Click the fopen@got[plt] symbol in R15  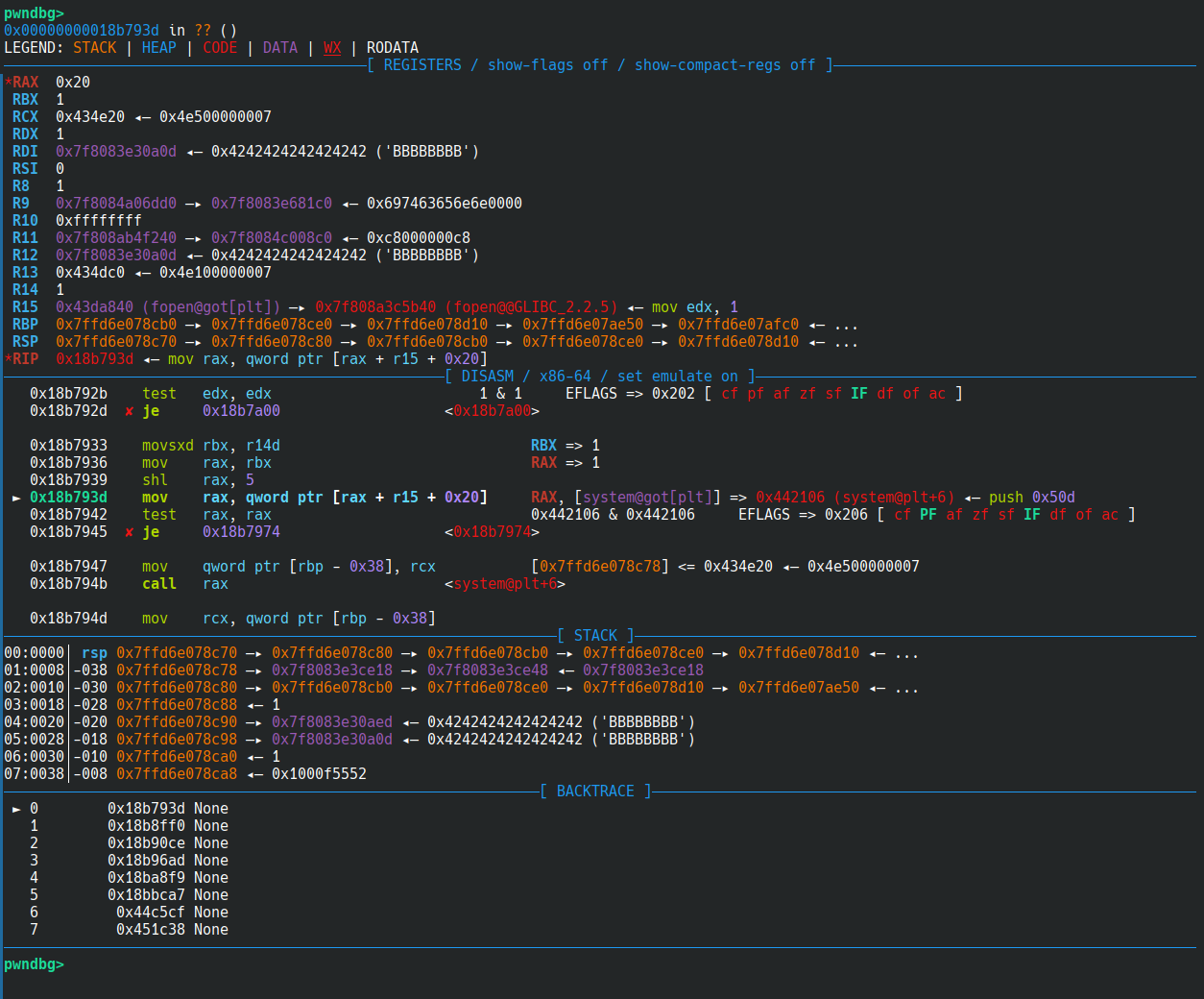click(211, 307)
